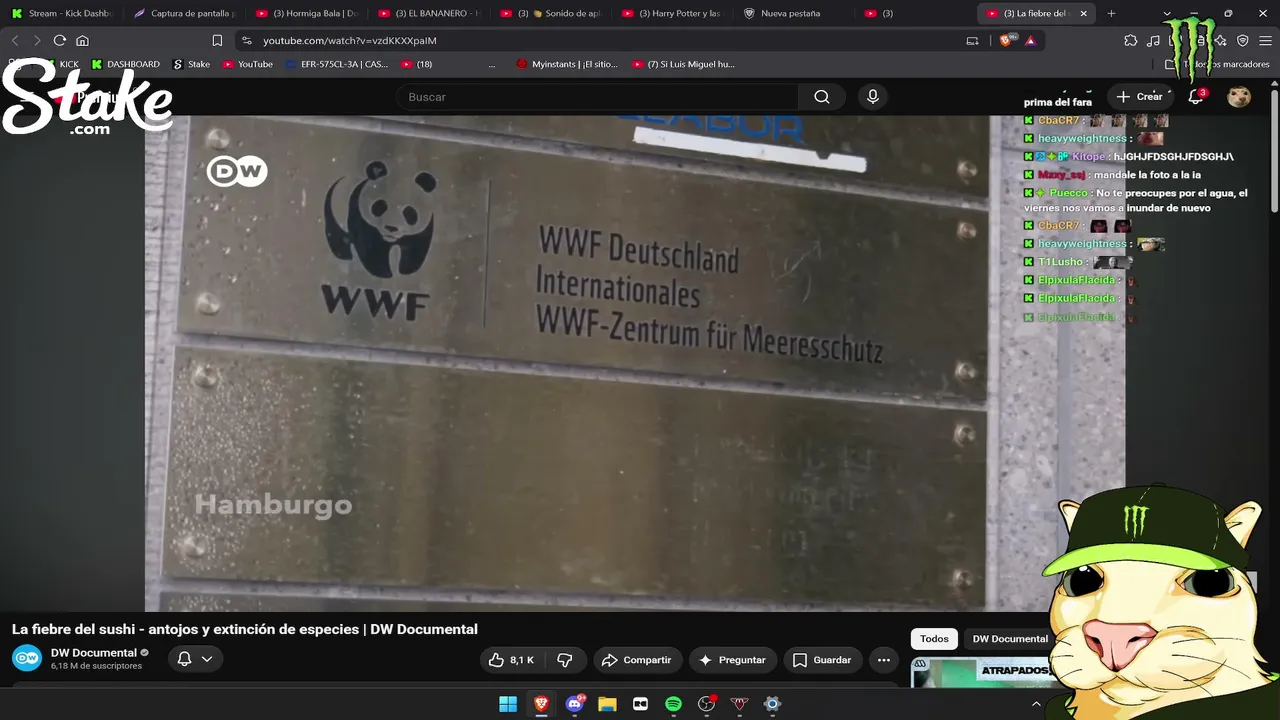Image resolution: width=1280 pixels, height=720 pixels.
Task: Click the Compartir share button
Action: [x=637, y=660]
